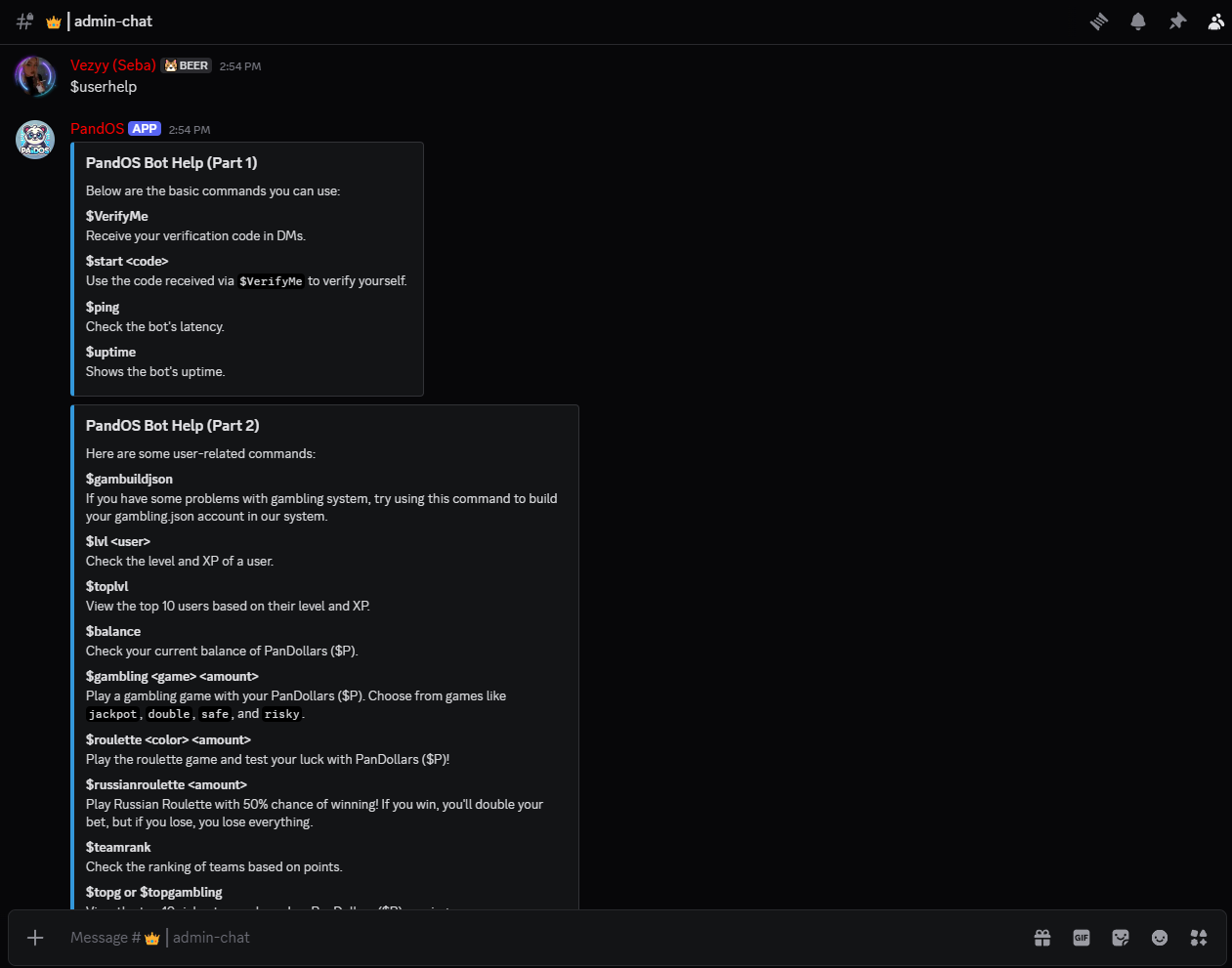Open PandOS bot profile by clicking its name
The width and height of the screenshot is (1232, 968).
(96, 128)
